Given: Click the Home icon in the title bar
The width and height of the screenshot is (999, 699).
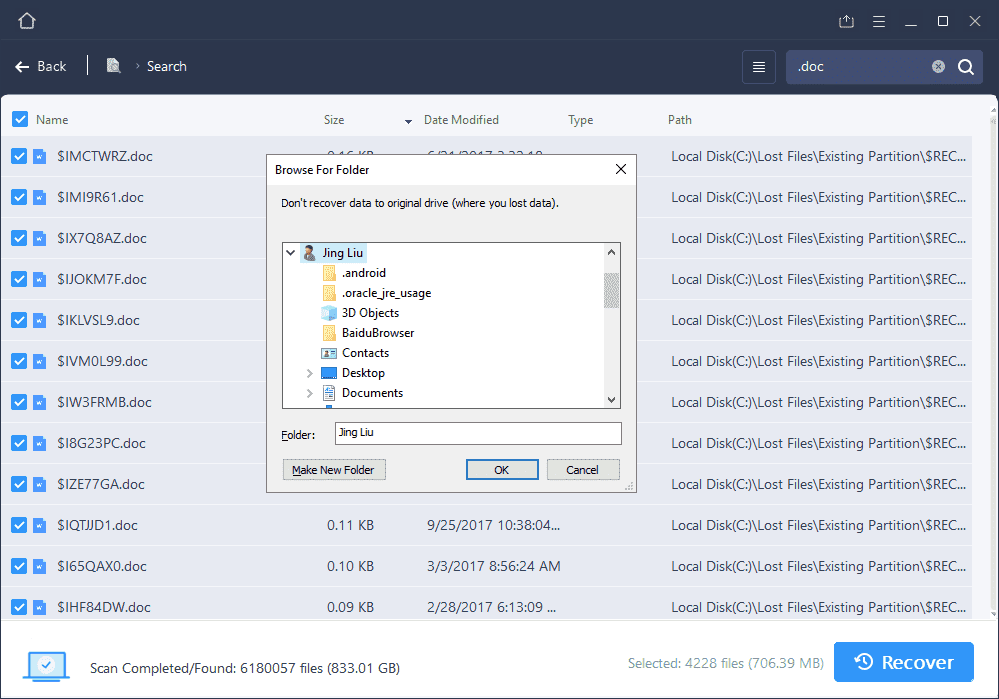Looking at the screenshot, I should (x=26, y=20).
